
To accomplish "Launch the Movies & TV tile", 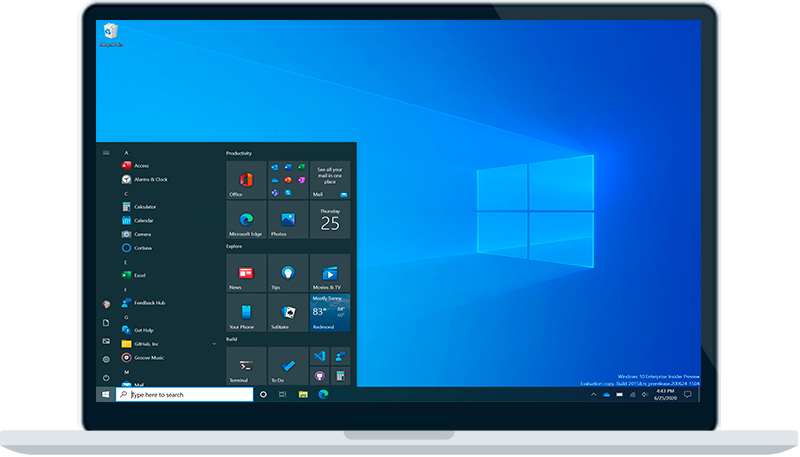I will tap(330, 273).
